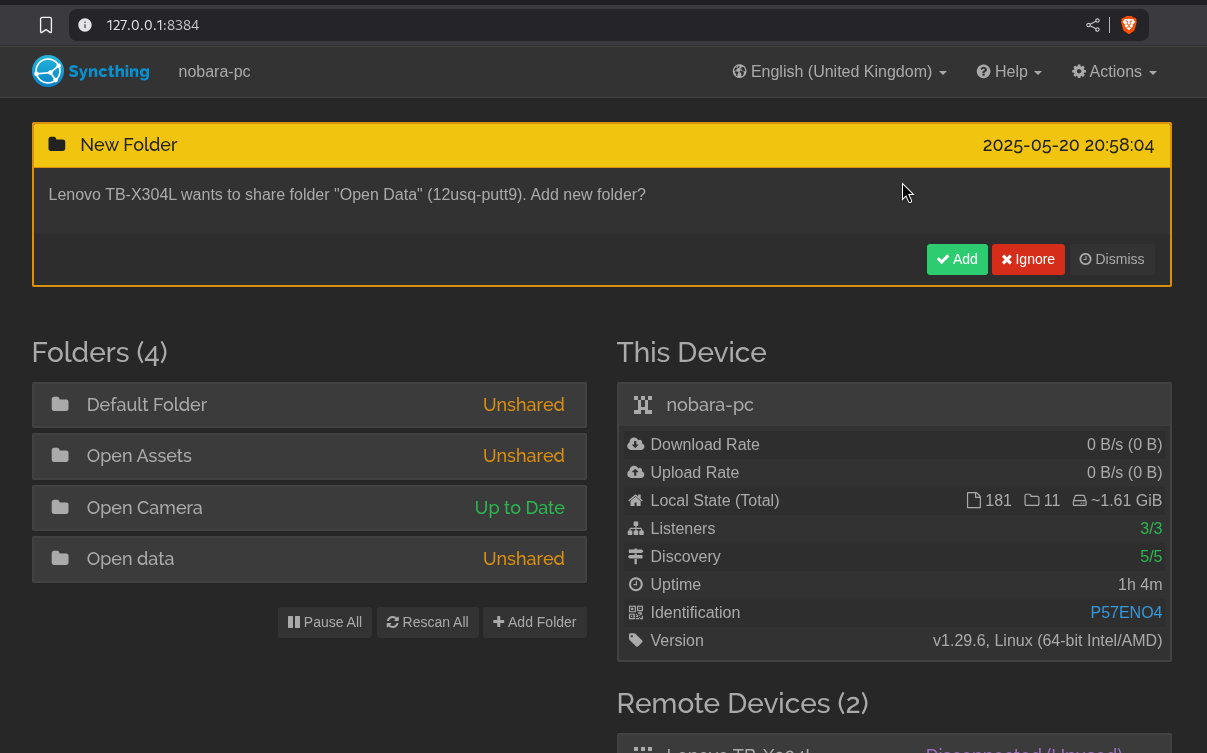The height and width of the screenshot is (753, 1207).
Task: Click the Download Rate cloud icon
Action: 636,444
